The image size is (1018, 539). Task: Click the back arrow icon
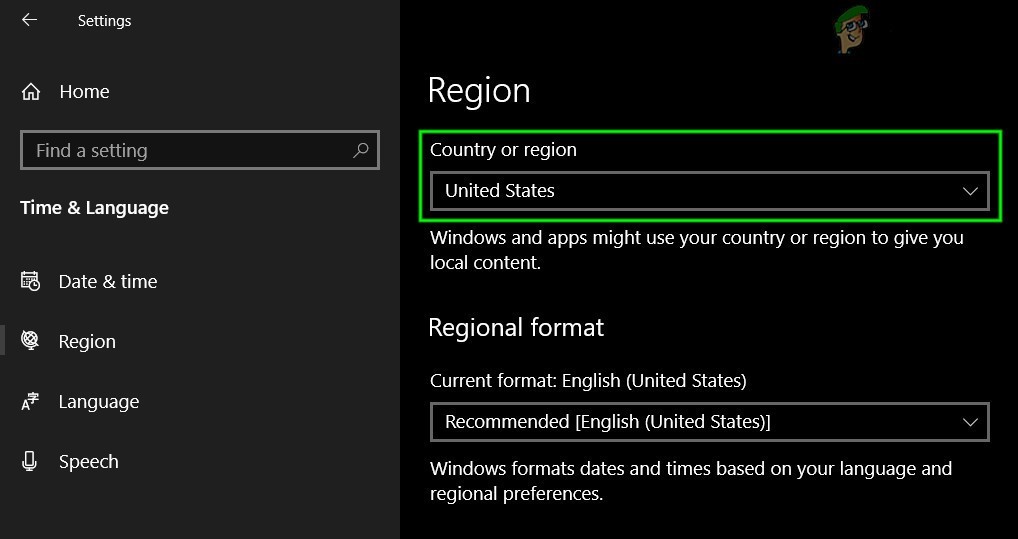tap(30, 20)
